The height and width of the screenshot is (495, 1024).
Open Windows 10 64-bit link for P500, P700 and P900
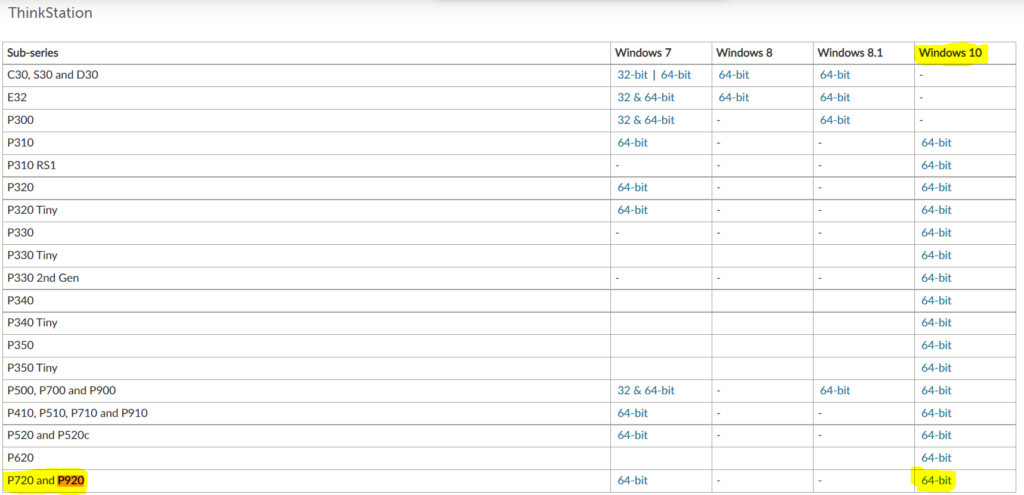point(936,391)
